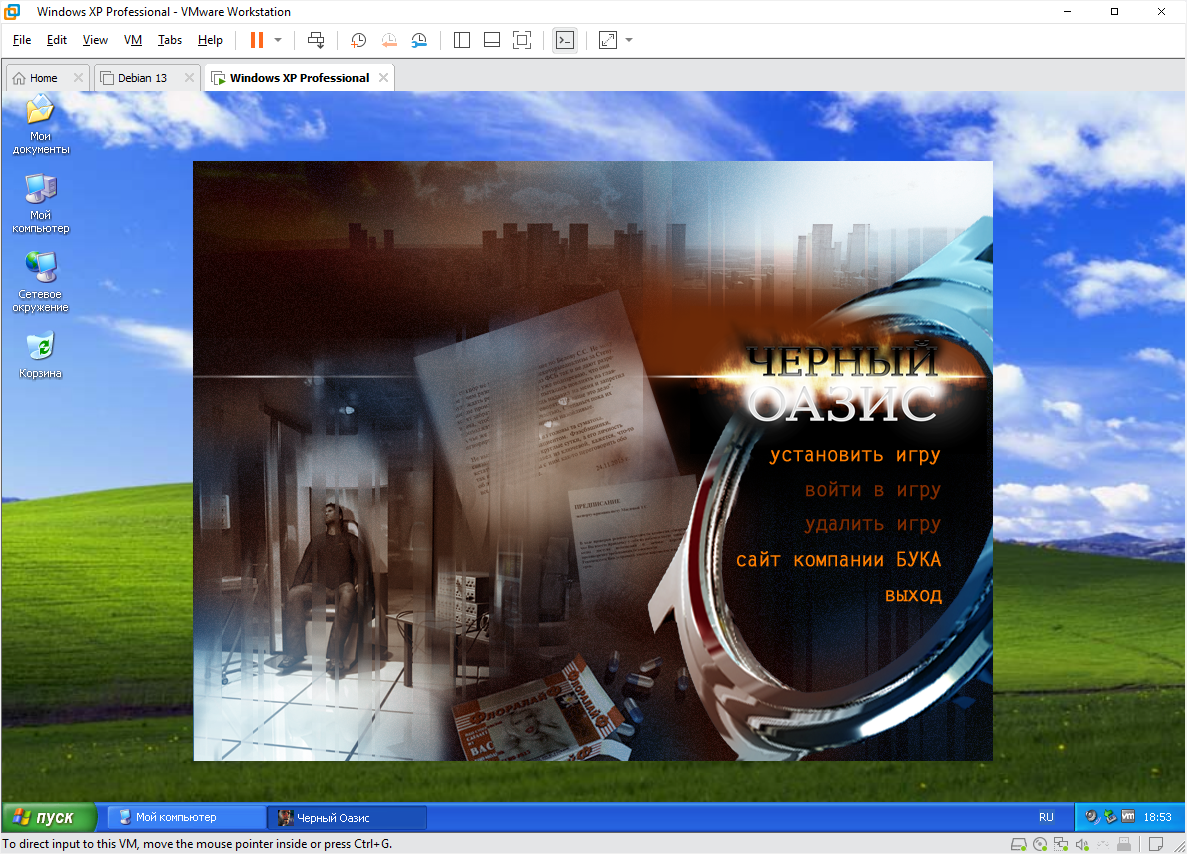Open the snapshot manager icon
1187x854 pixels.
[x=420, y=40]
